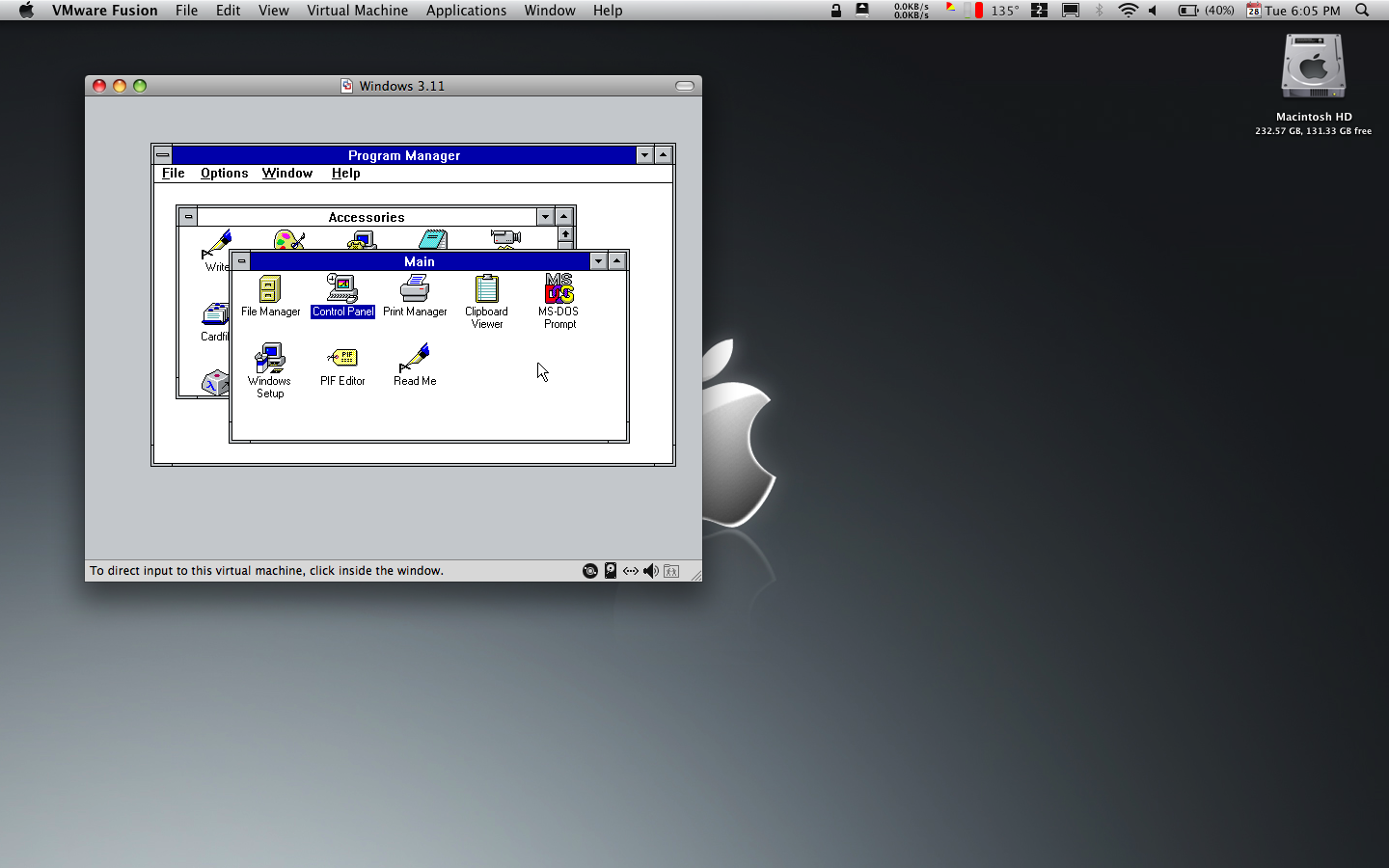The width and height of the screenshot is (1389, 868).
Task: Click the "Tue 6:05 PM" clock
Action: 1303,11
